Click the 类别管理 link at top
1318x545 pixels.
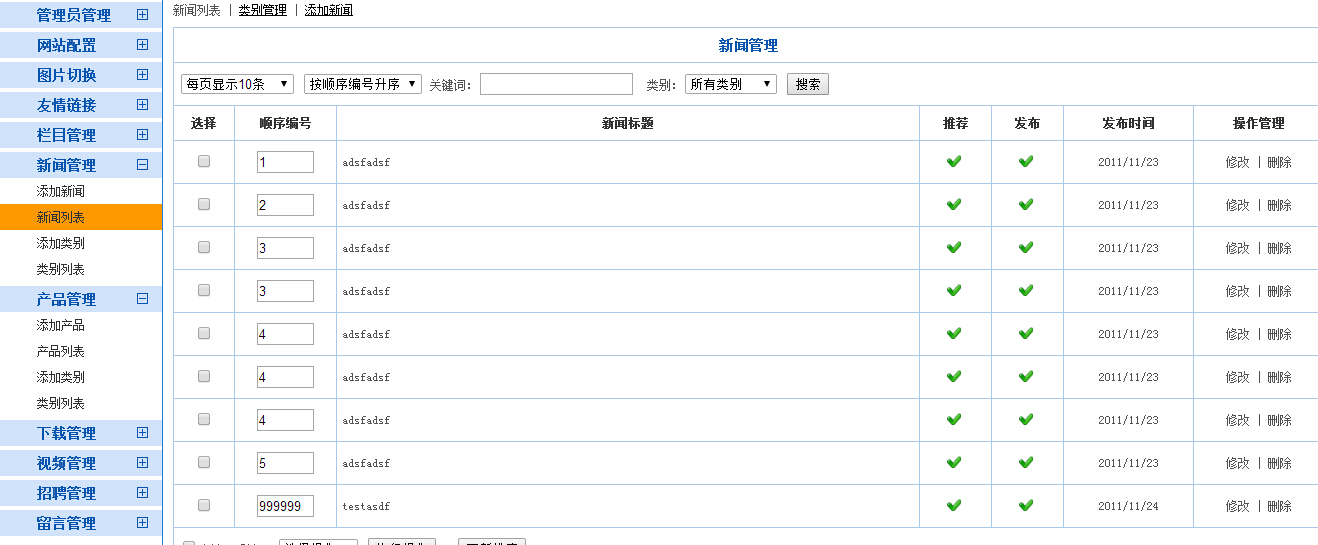[262, 10]
